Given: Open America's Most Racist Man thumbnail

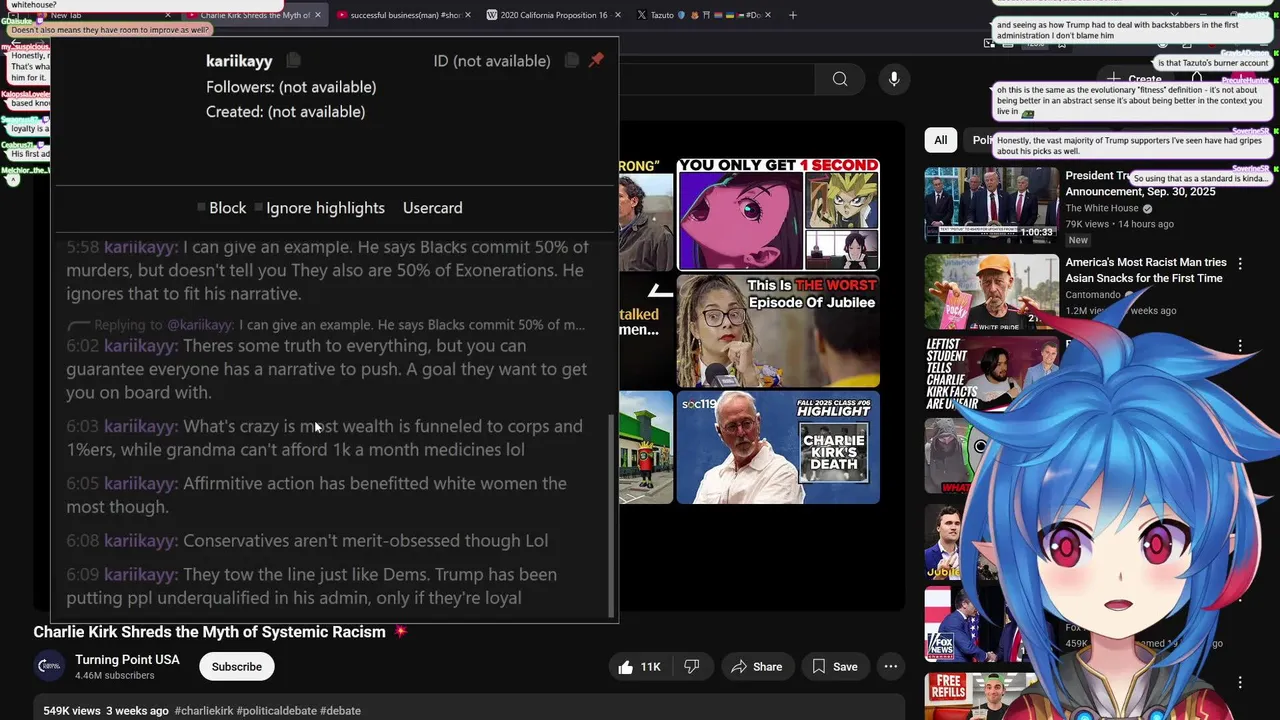Looking at the screenshot, I should point(991,291).
